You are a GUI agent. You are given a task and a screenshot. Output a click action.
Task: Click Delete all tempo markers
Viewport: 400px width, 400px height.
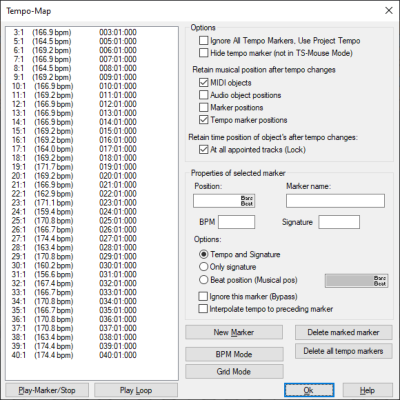click(x=343, y=351)
